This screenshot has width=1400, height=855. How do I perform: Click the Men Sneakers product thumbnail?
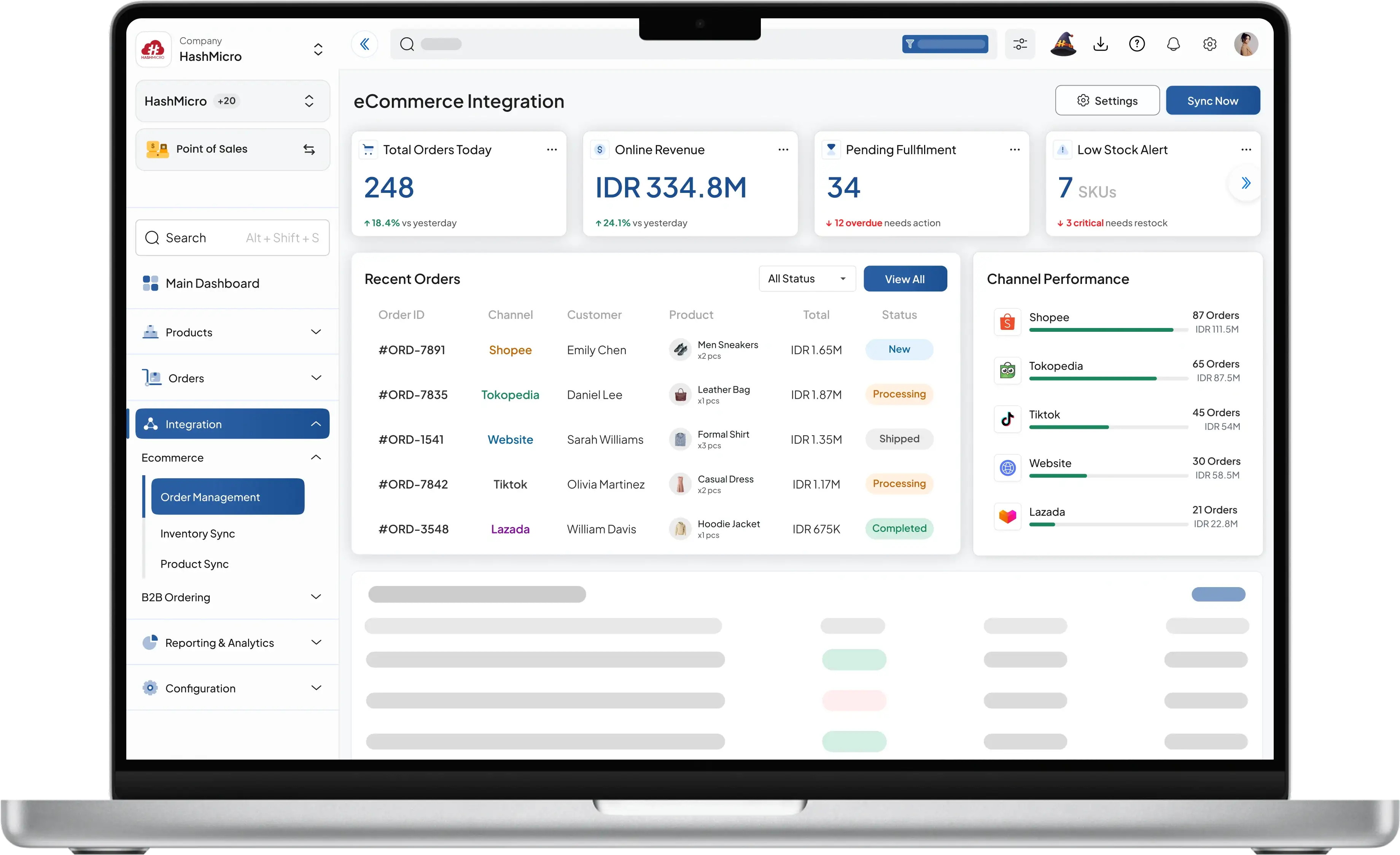pyautogui.click(x=680, y=350)
